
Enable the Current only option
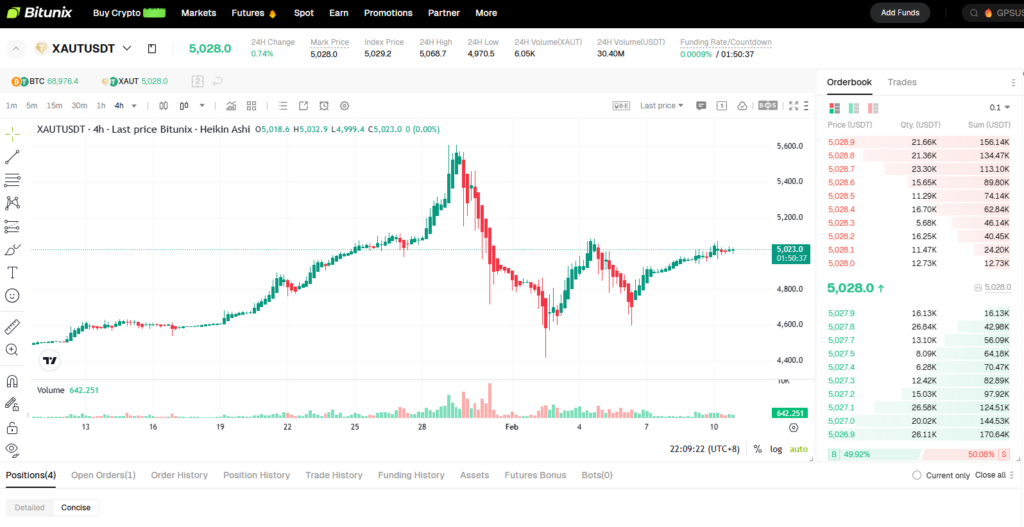(x=916, y=475)
